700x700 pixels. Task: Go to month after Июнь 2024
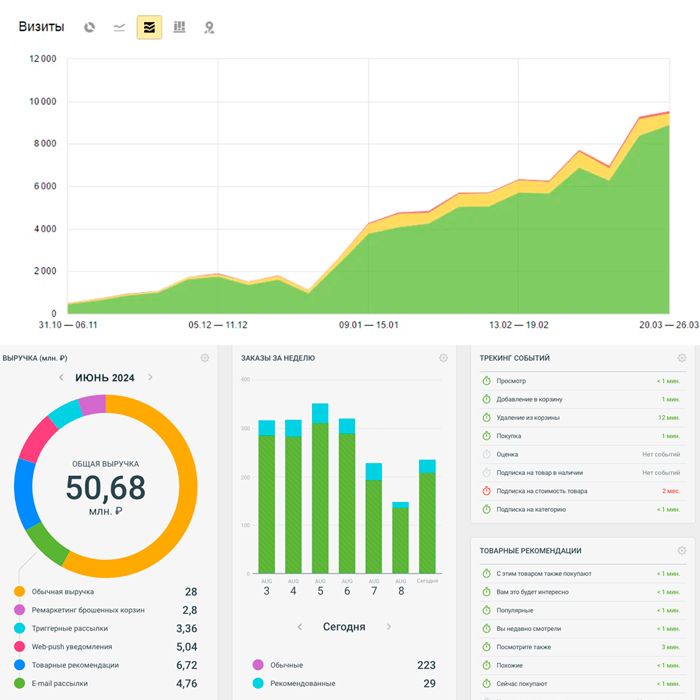tap(150, 378)
